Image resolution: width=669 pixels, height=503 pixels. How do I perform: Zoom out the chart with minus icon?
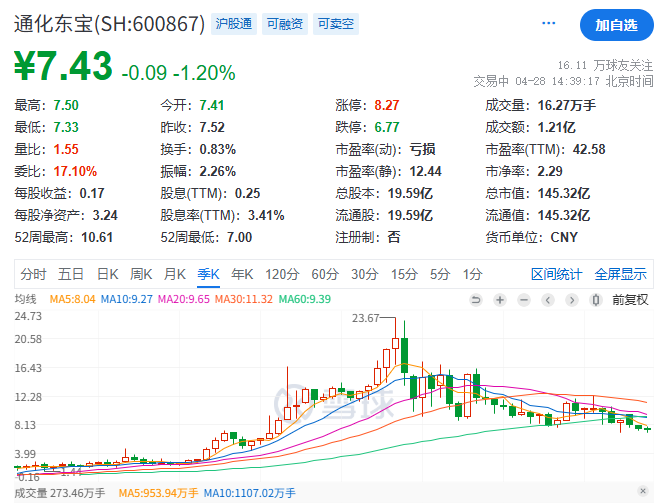(x=524, y=300)
